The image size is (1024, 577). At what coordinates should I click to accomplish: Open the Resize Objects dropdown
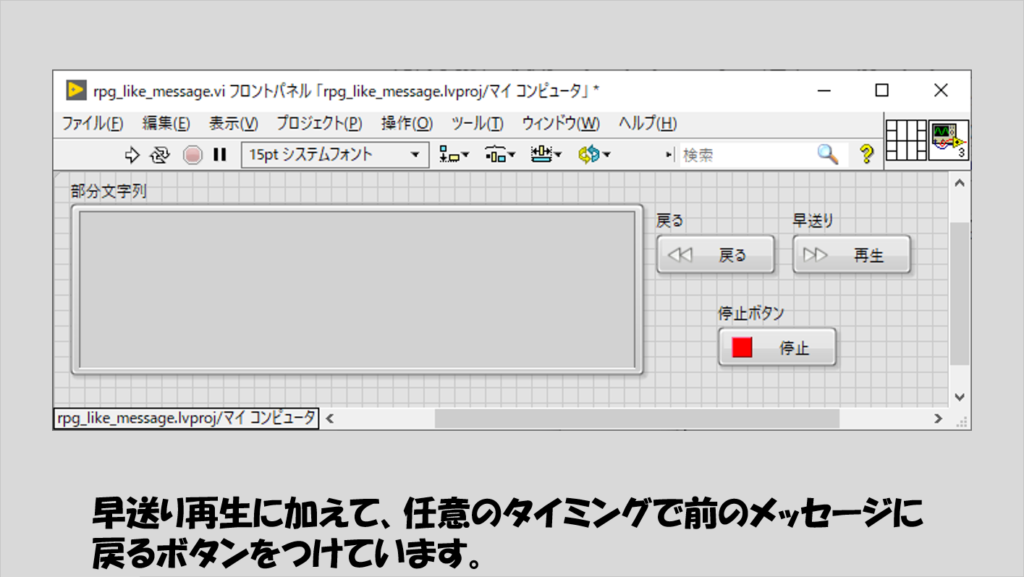click(x=547, y=155)
